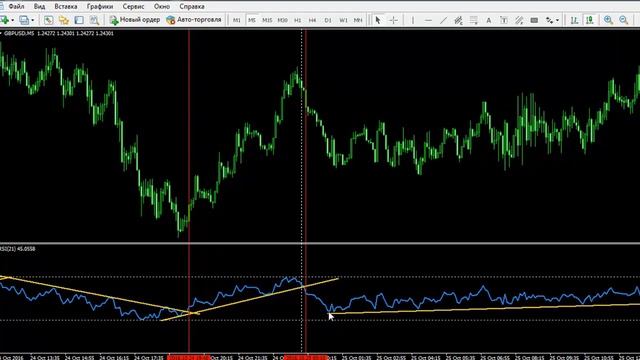The height and width of the screenshot is (360, 640).
Task: Select the trendline drawing tool
Action: (443, 20)
